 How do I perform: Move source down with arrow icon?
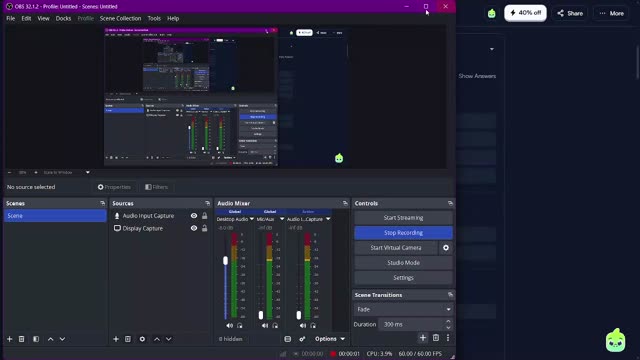(169, 339)
